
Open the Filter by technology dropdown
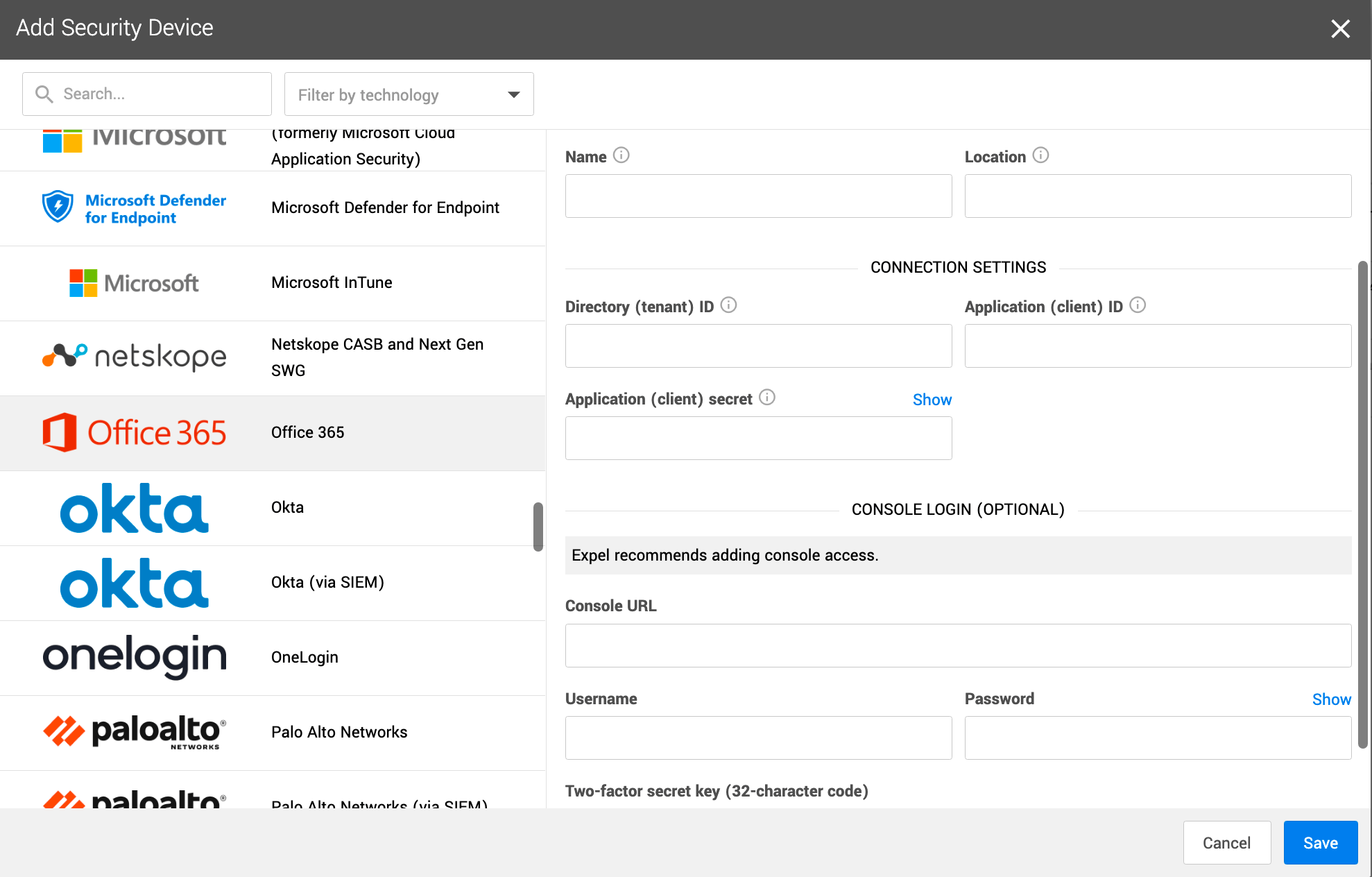pos(409,94)
